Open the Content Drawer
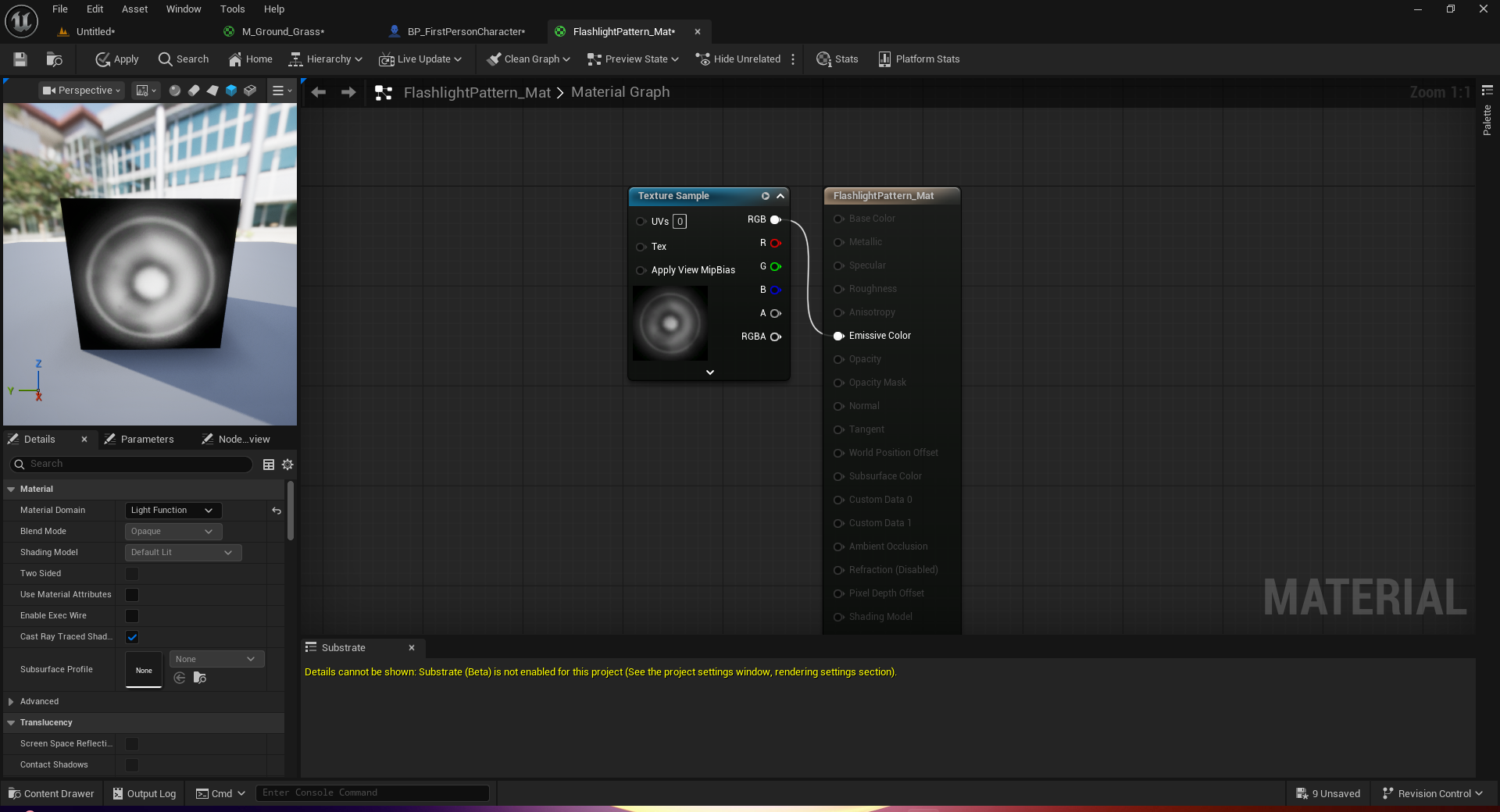 click(51, 793)
